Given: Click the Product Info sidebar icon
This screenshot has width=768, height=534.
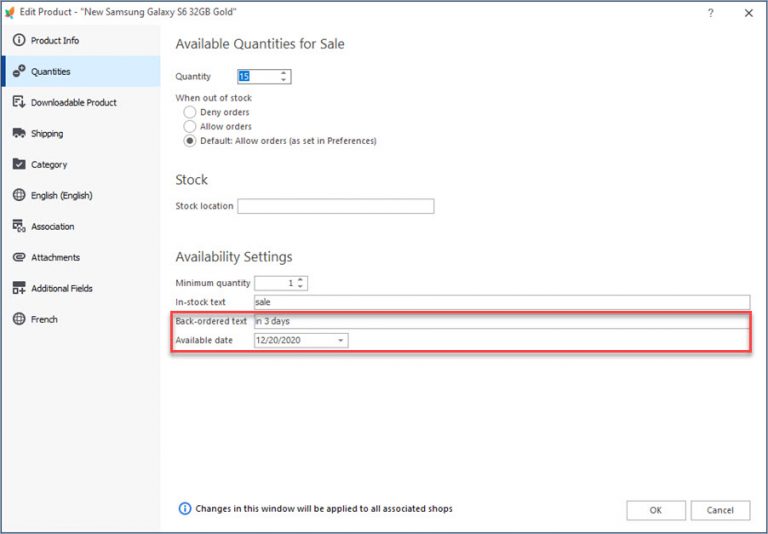Looking at the screenshot, I should coord(19,41).
